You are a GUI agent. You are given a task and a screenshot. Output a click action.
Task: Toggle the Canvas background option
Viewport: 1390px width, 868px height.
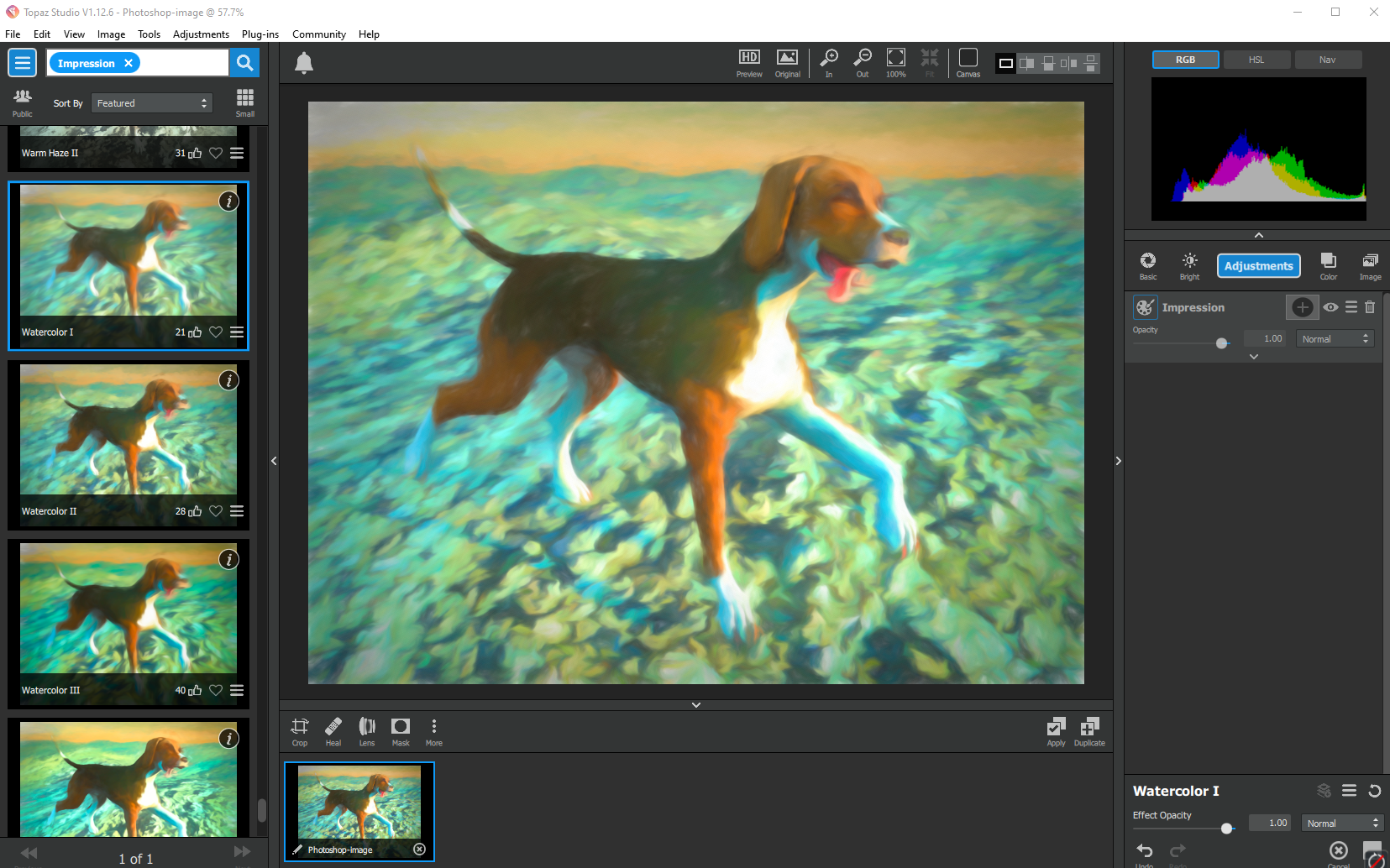point(968,63)
